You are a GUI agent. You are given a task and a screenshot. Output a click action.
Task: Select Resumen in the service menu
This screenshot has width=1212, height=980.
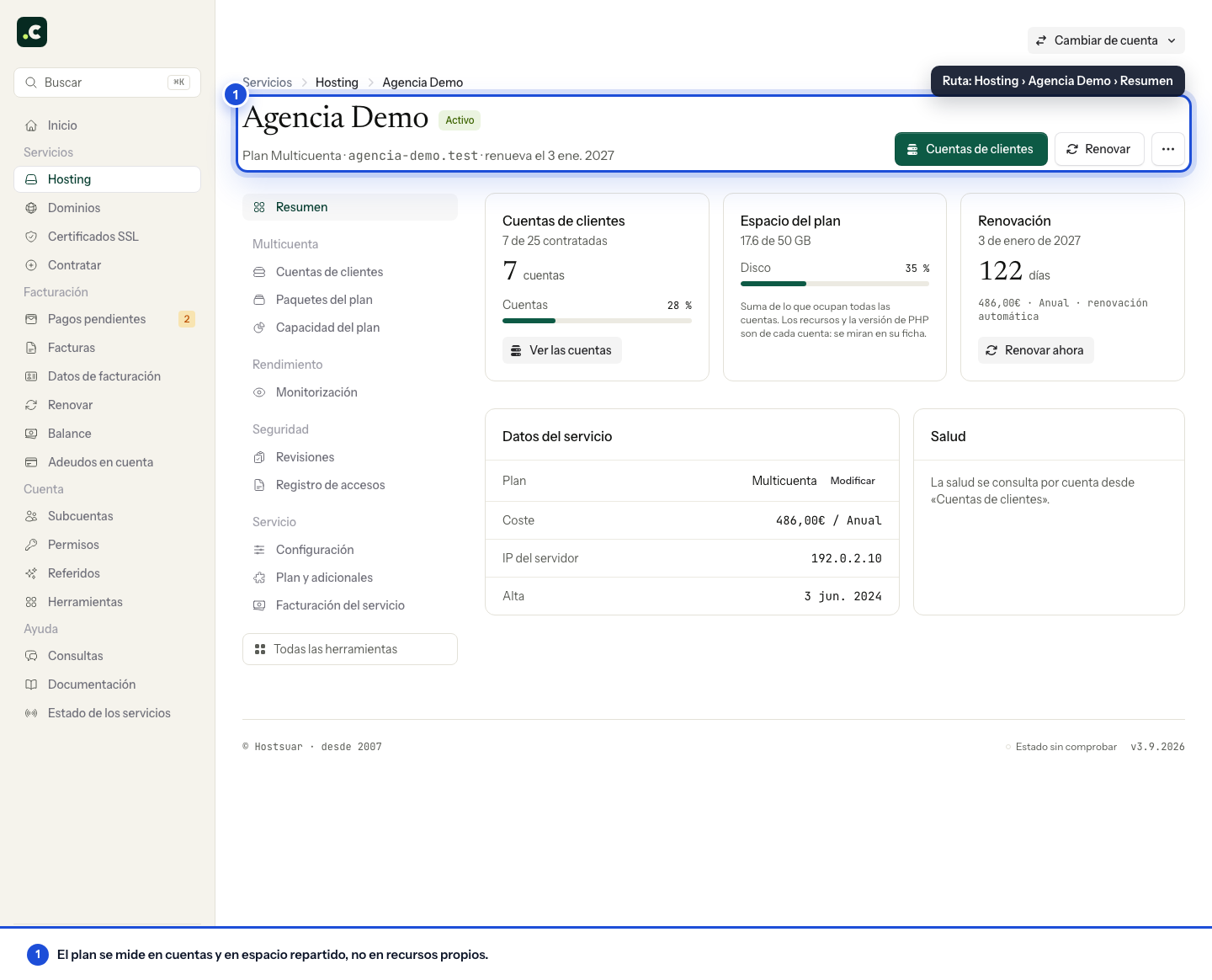350,207
